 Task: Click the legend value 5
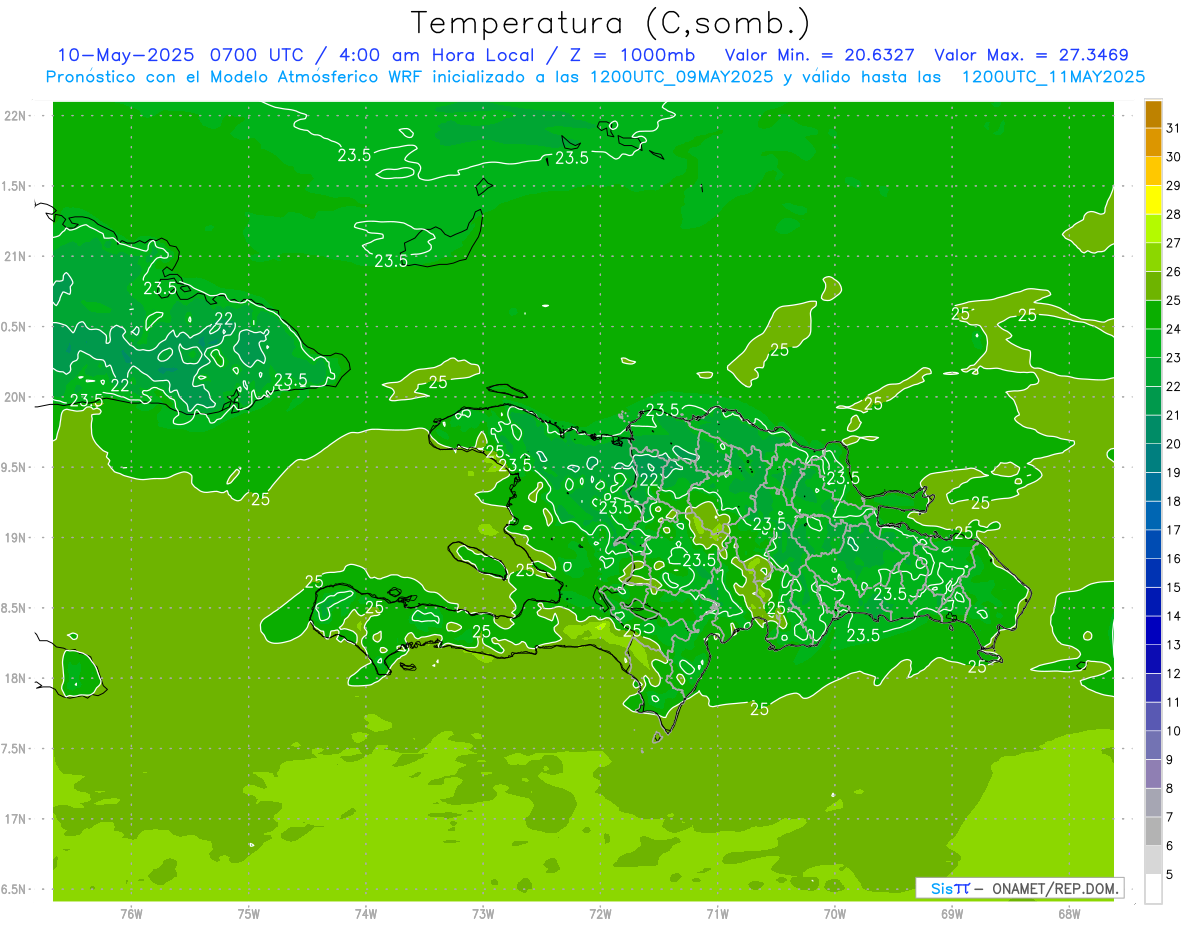1170,875
